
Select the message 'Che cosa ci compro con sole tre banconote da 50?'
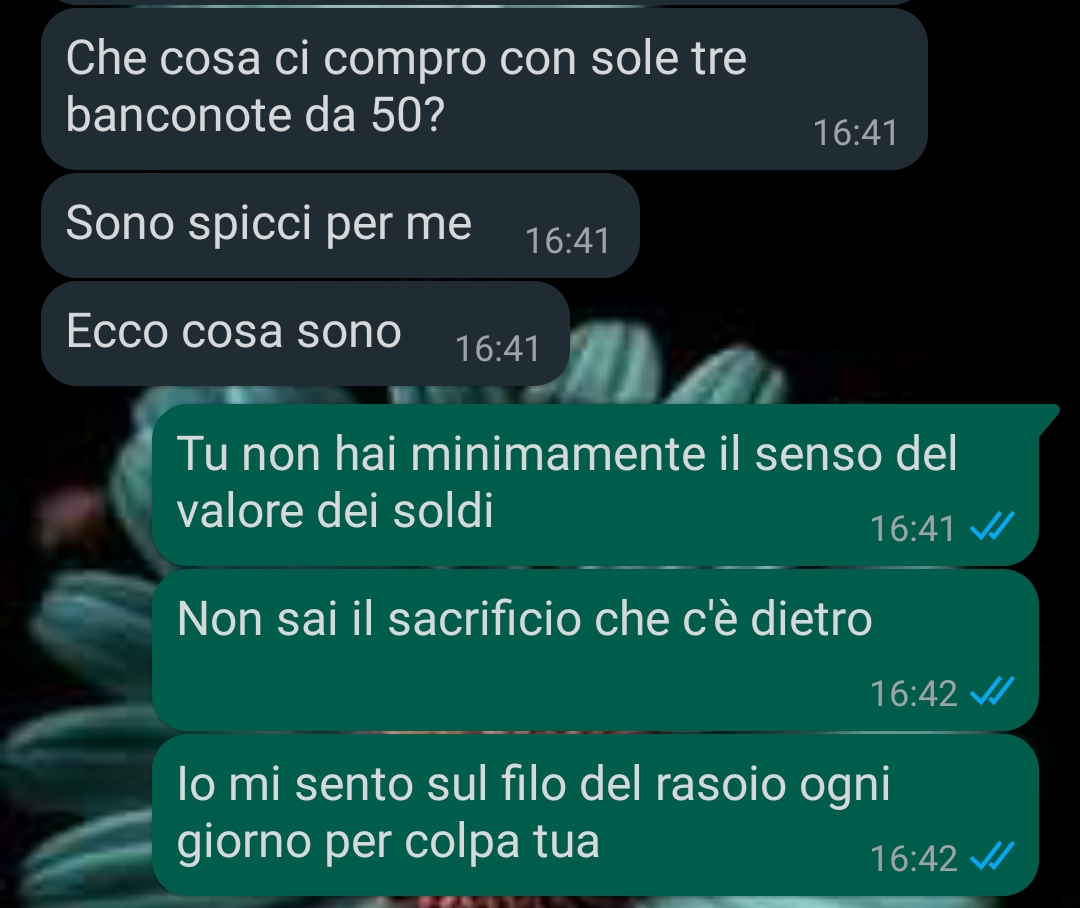(x=484, y=89)
